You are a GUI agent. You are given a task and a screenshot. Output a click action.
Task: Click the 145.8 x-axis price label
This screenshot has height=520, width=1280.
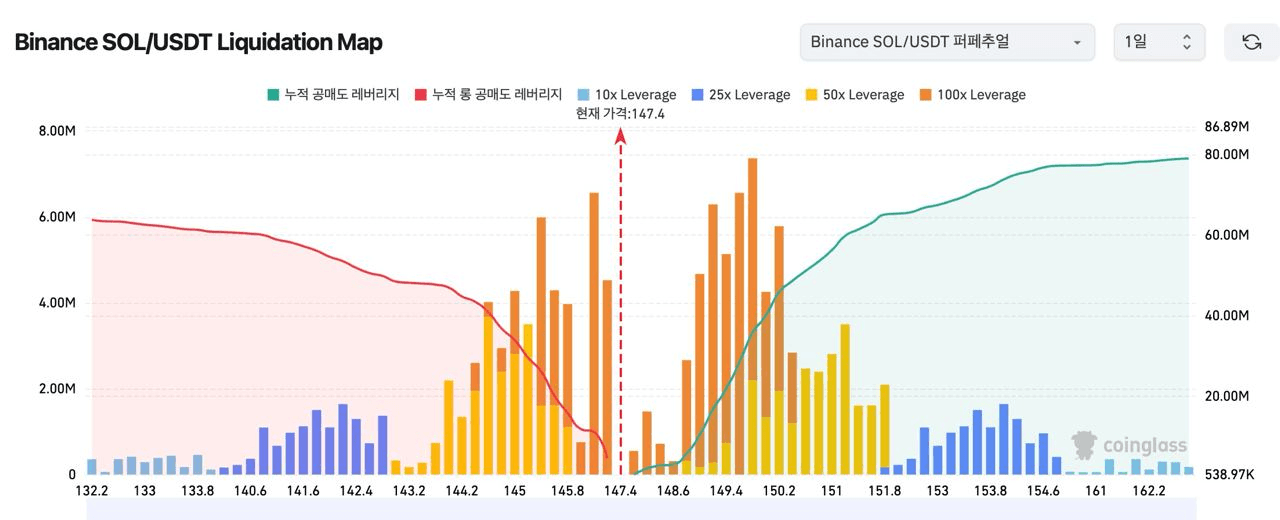[x=568, y=491]
